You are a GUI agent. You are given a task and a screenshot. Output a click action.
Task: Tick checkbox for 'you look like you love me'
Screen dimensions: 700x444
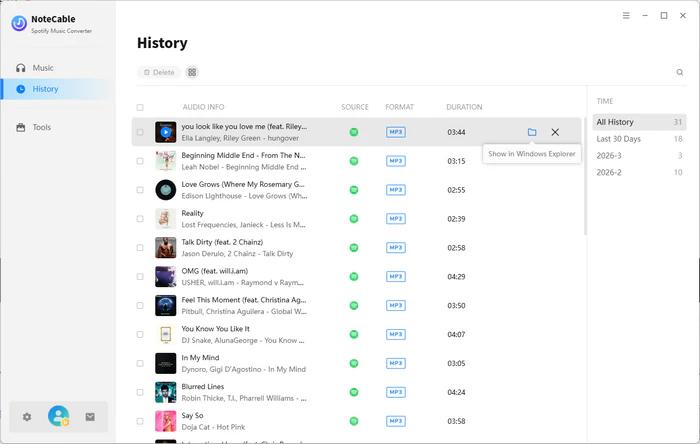coord(140,132)
